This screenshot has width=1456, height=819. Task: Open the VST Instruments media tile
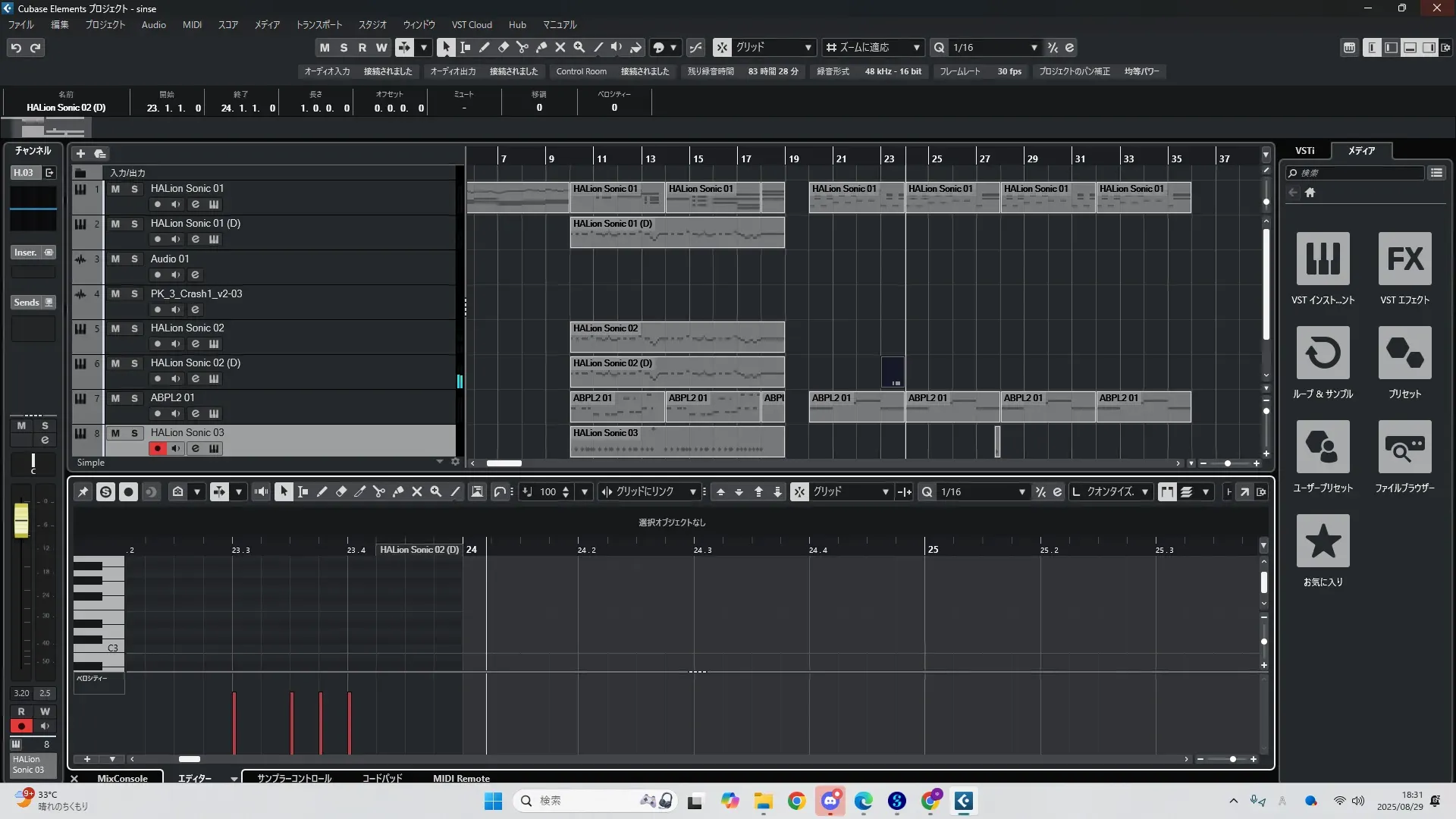(1323, 259)
